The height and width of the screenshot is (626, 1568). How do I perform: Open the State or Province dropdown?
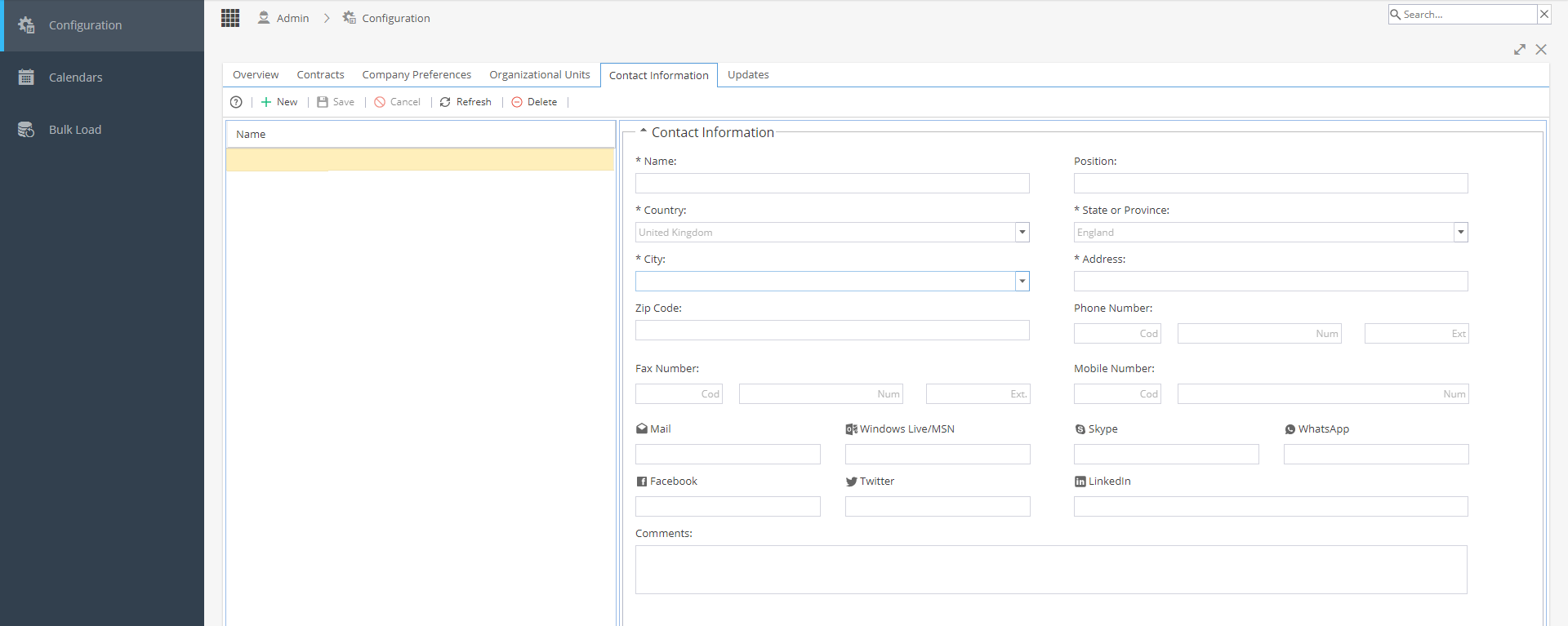click(x=1460, y=233)
